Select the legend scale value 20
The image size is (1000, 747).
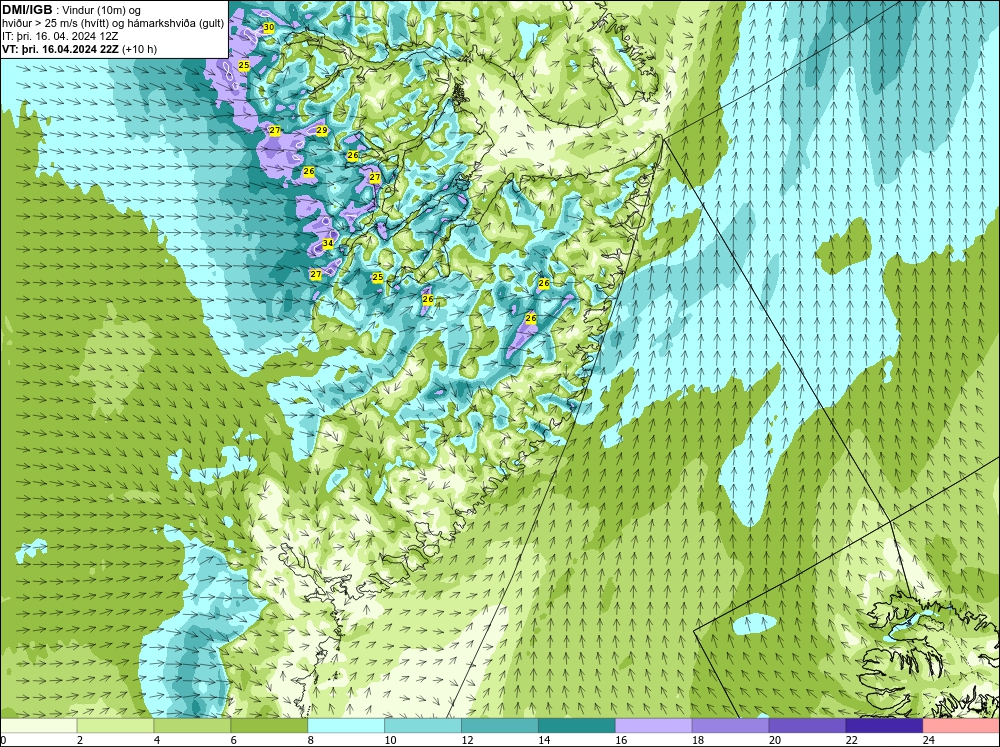[775, 740]
